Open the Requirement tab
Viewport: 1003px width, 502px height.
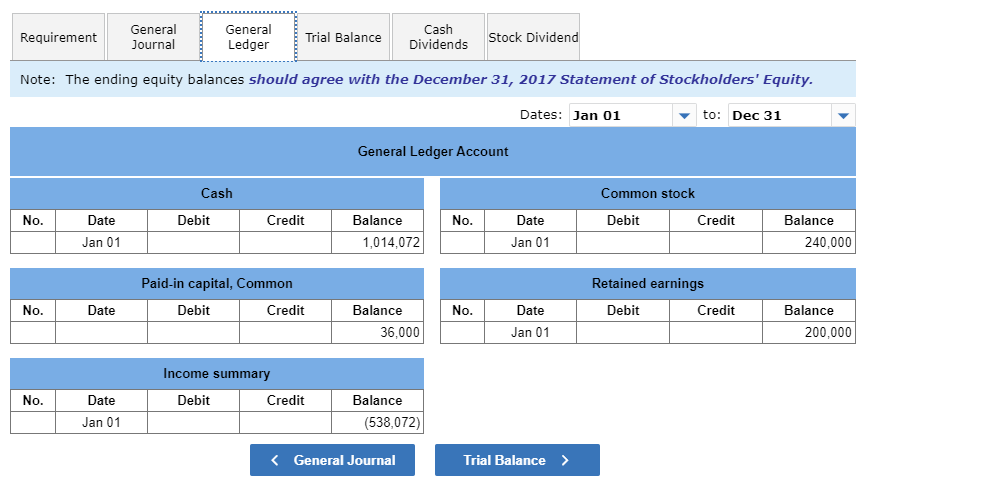click(58, 37)
